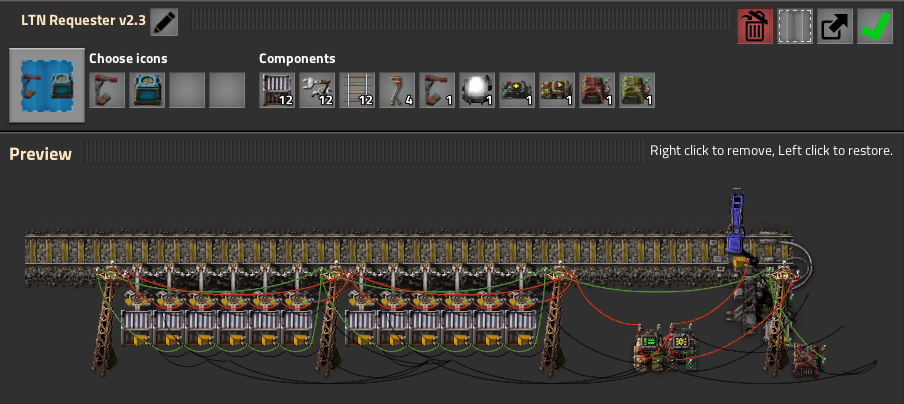This screenshot has height=404, width=904.
Task: Click the red trash can delete button
Action: pyautogui.click(x=755, y=26)
